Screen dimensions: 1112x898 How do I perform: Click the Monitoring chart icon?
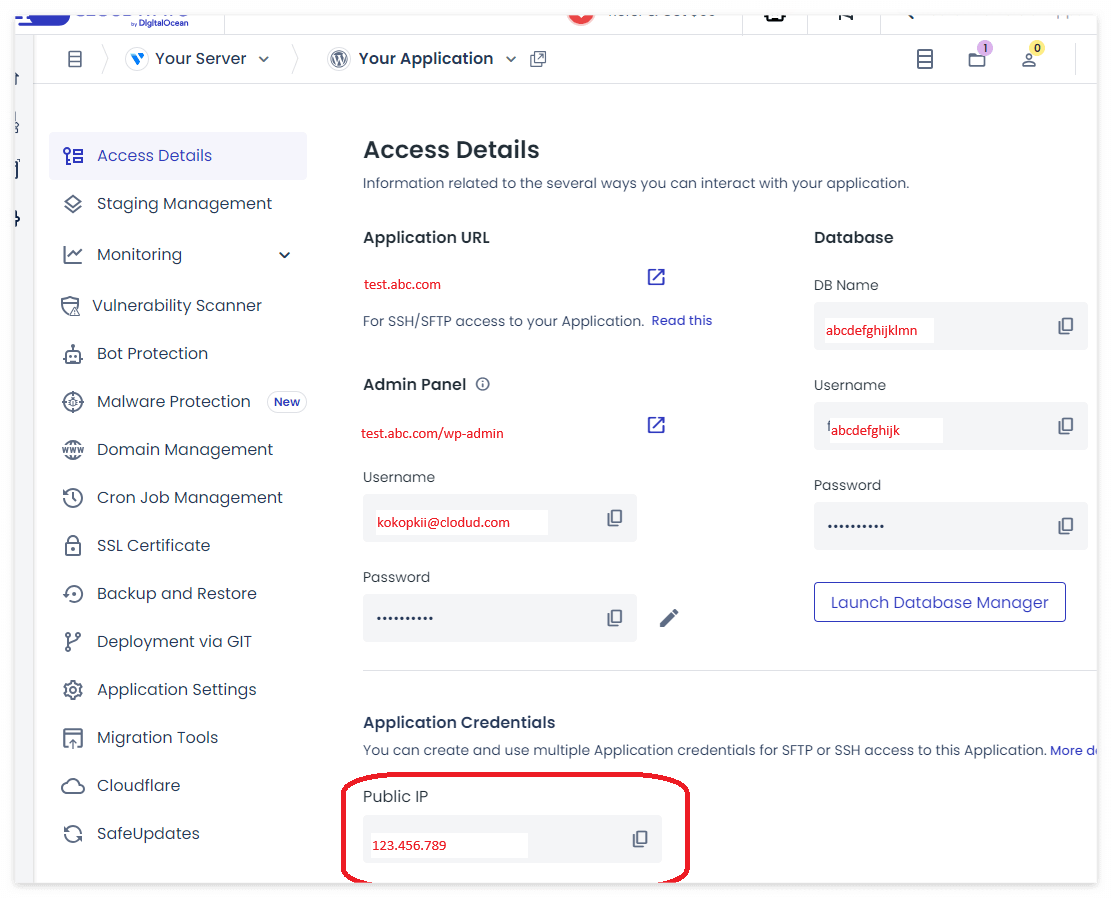tap(73, 255)
